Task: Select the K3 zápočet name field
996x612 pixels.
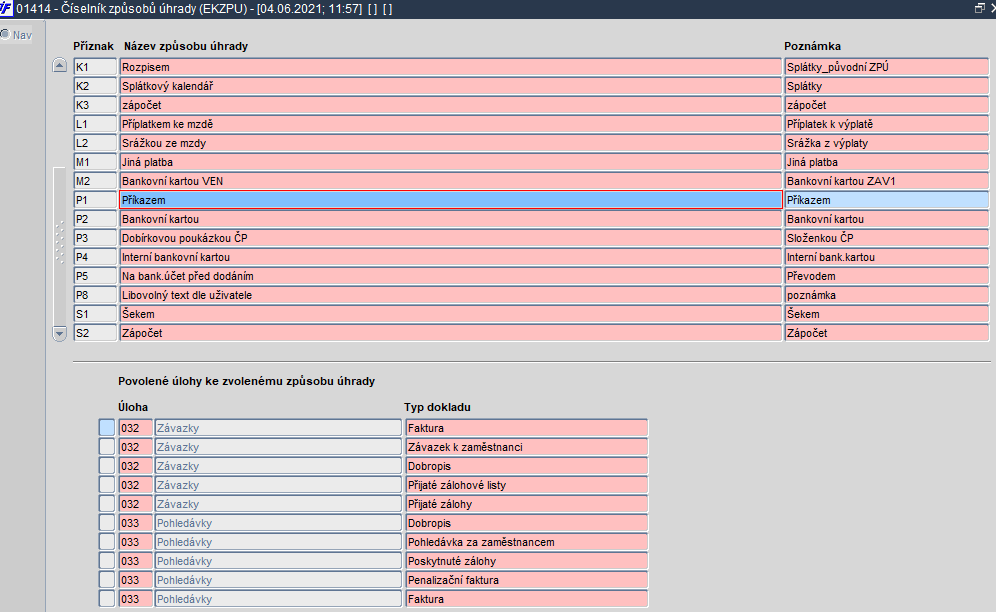Action: pos(450,105)
